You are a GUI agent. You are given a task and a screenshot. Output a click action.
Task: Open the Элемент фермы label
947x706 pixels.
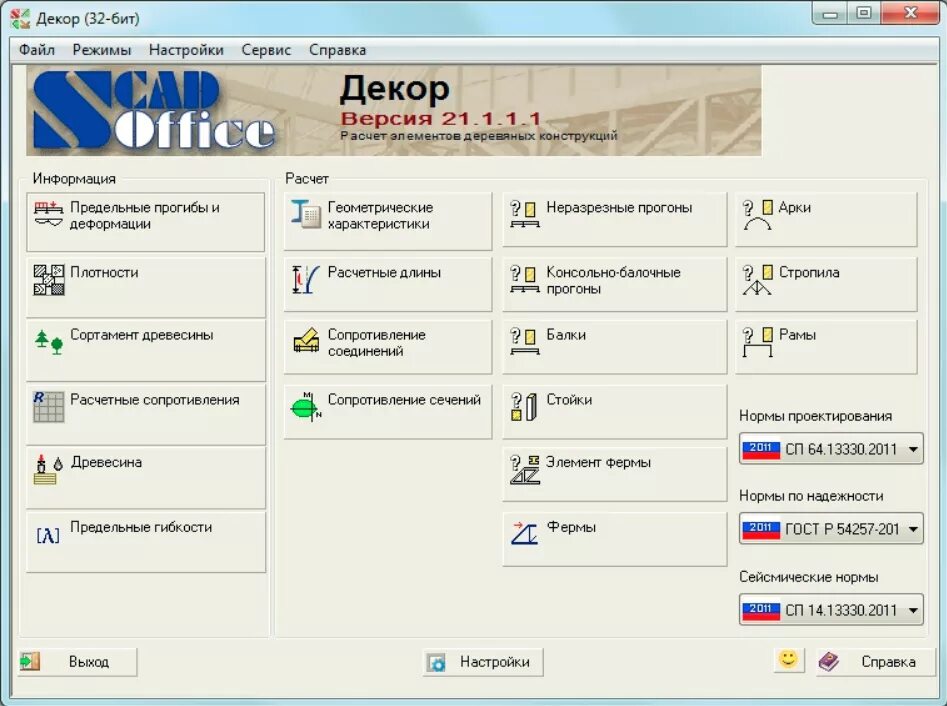(599, 462)
